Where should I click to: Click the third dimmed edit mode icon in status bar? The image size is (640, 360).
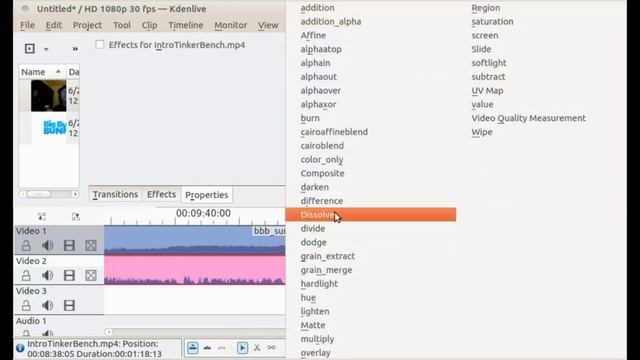[x=222, y=348]
